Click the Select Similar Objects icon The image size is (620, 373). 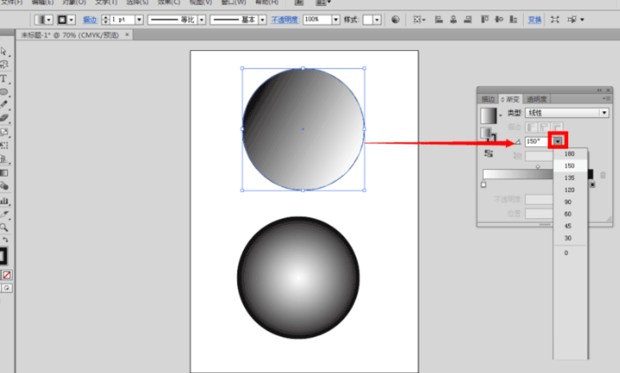coord(572,19)
